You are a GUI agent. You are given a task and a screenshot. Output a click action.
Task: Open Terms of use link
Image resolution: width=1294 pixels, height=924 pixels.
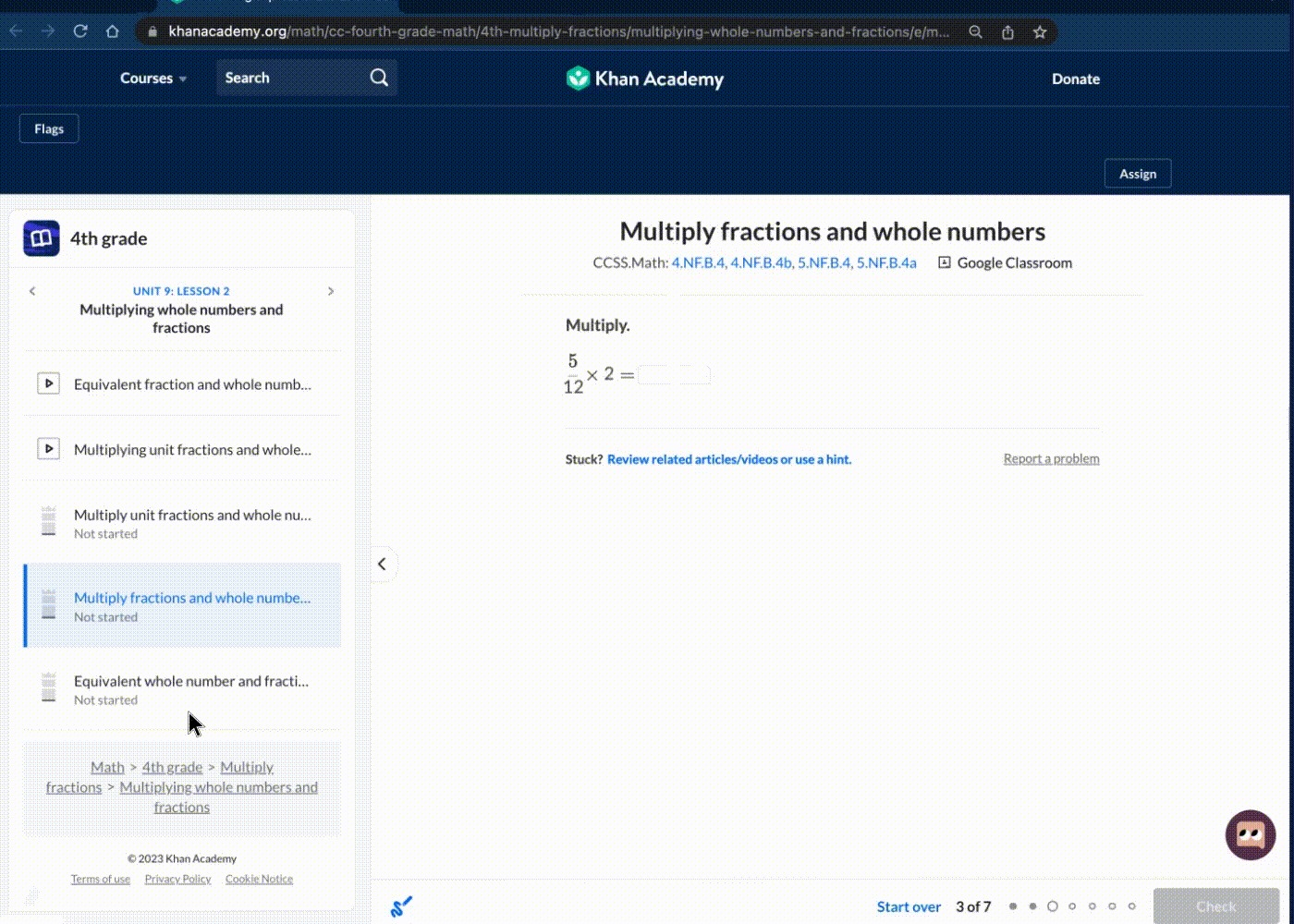pyautogui.click(x=101, y=879)
